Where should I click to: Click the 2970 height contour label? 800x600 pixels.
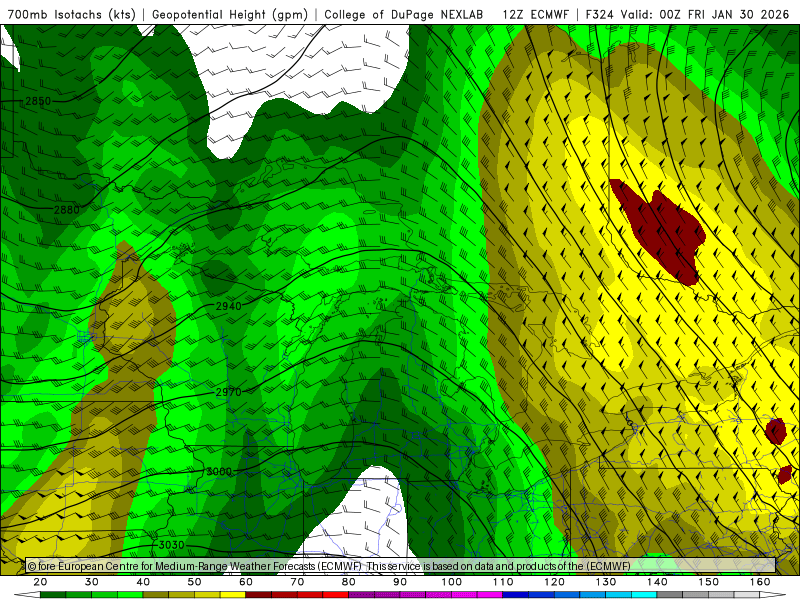(229, 392)
